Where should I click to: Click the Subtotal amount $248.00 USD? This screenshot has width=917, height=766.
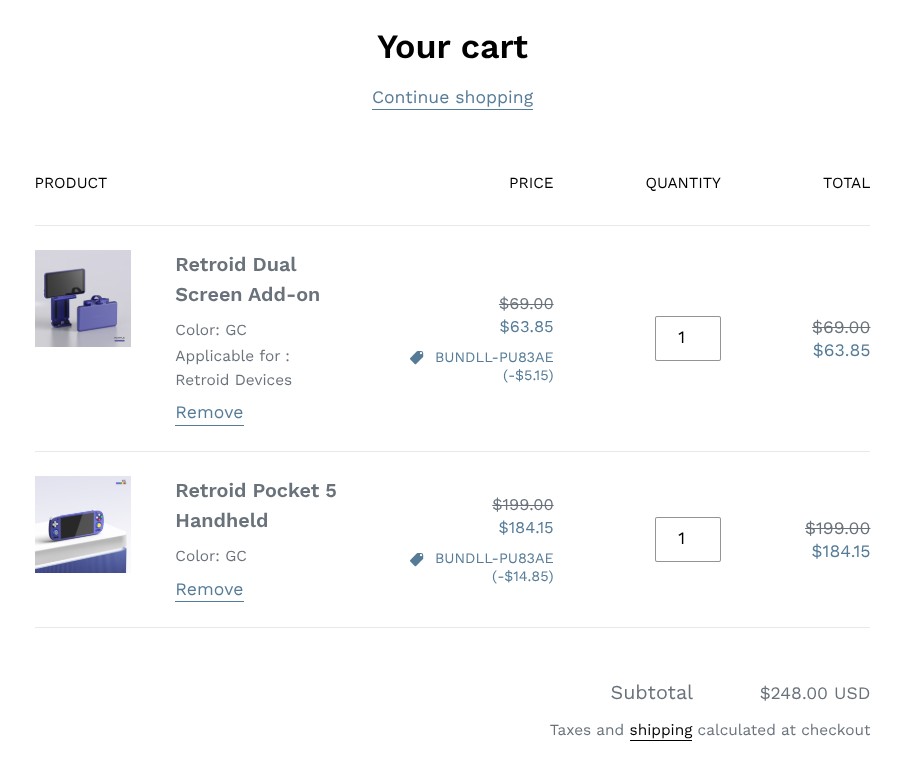814,693
